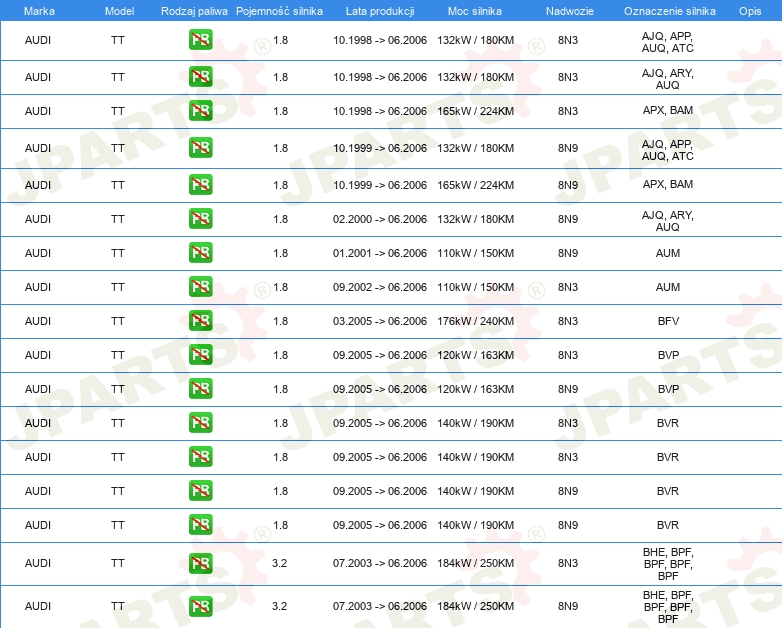Click fuel icon in 09.2002 AUM row

point(200,287)
